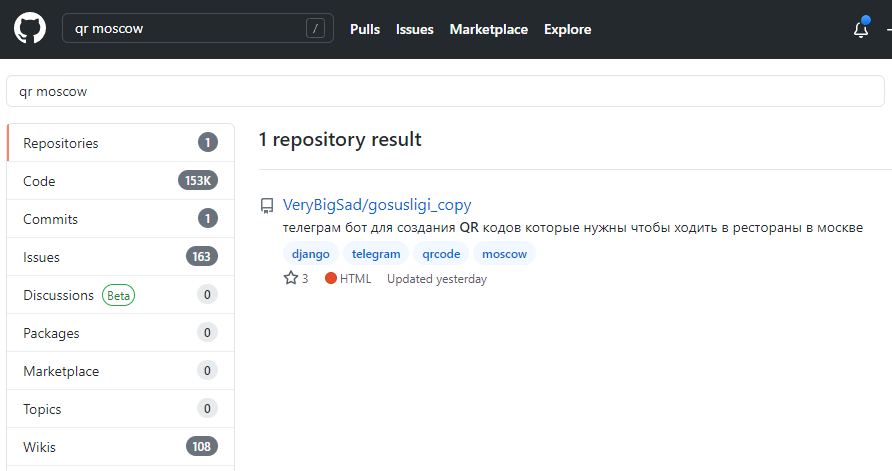Open the qrcode topic tag

(x=441, y=254)
